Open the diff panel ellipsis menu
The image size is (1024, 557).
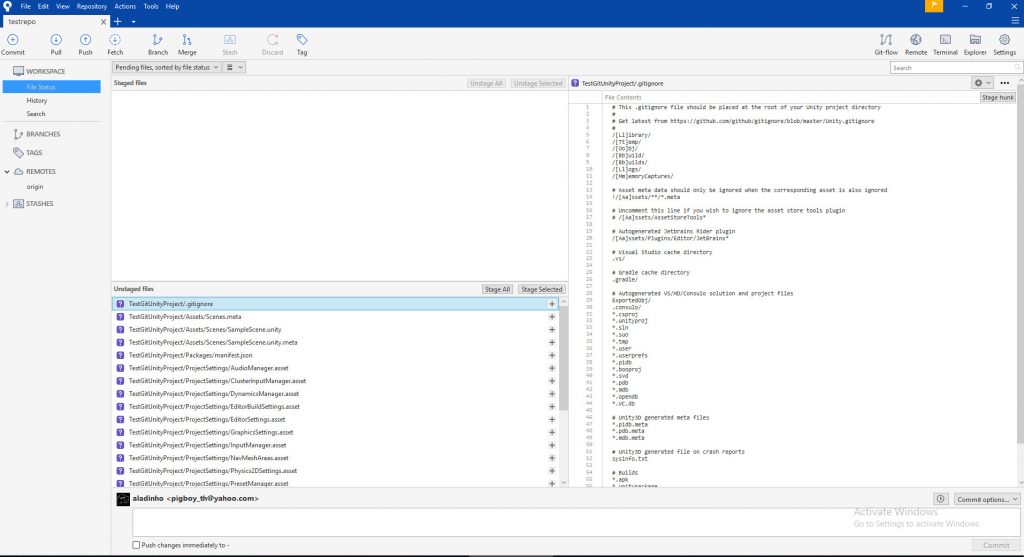point(1004,83)
